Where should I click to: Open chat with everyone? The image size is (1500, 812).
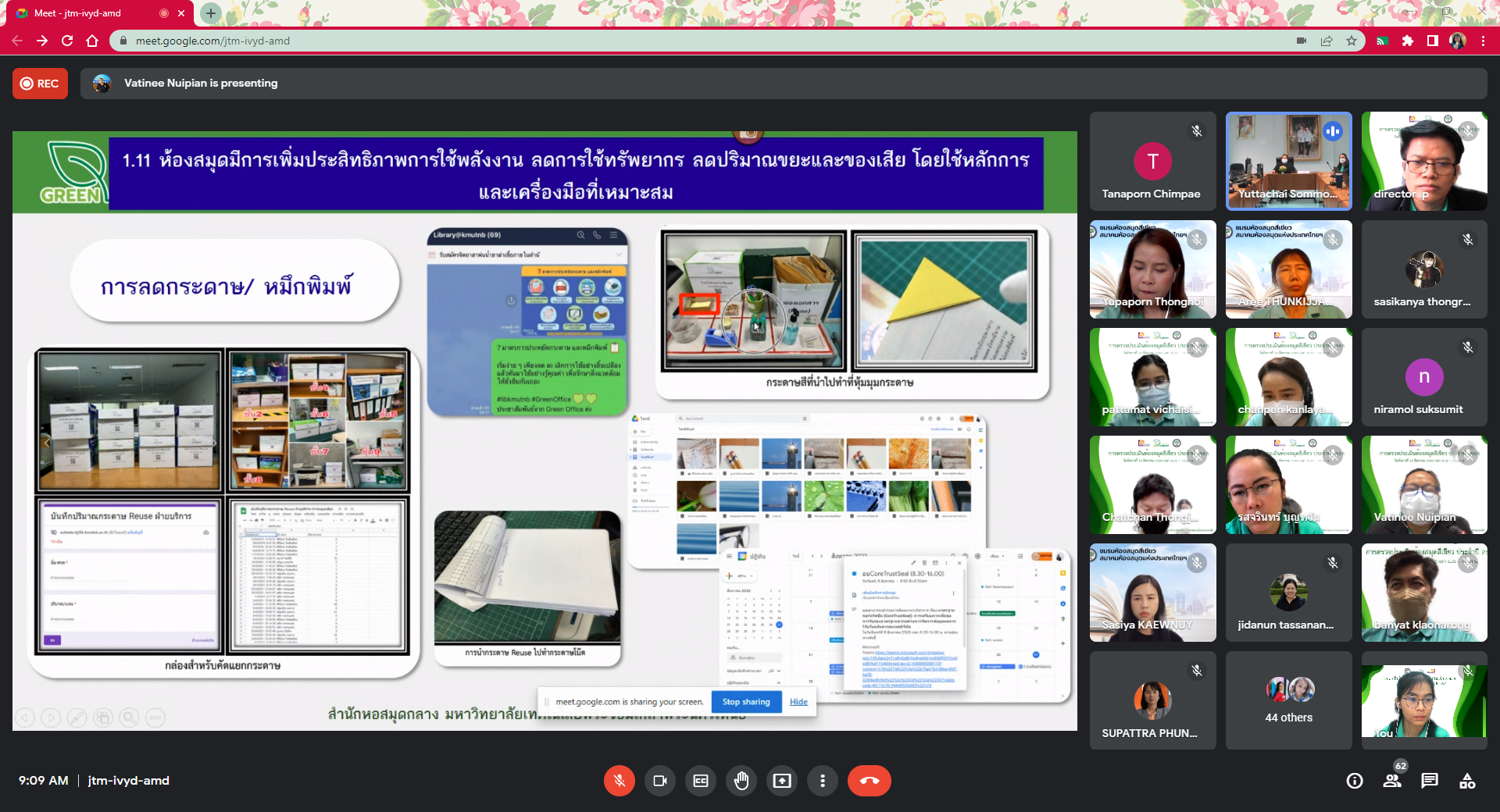coord(1430,781)
